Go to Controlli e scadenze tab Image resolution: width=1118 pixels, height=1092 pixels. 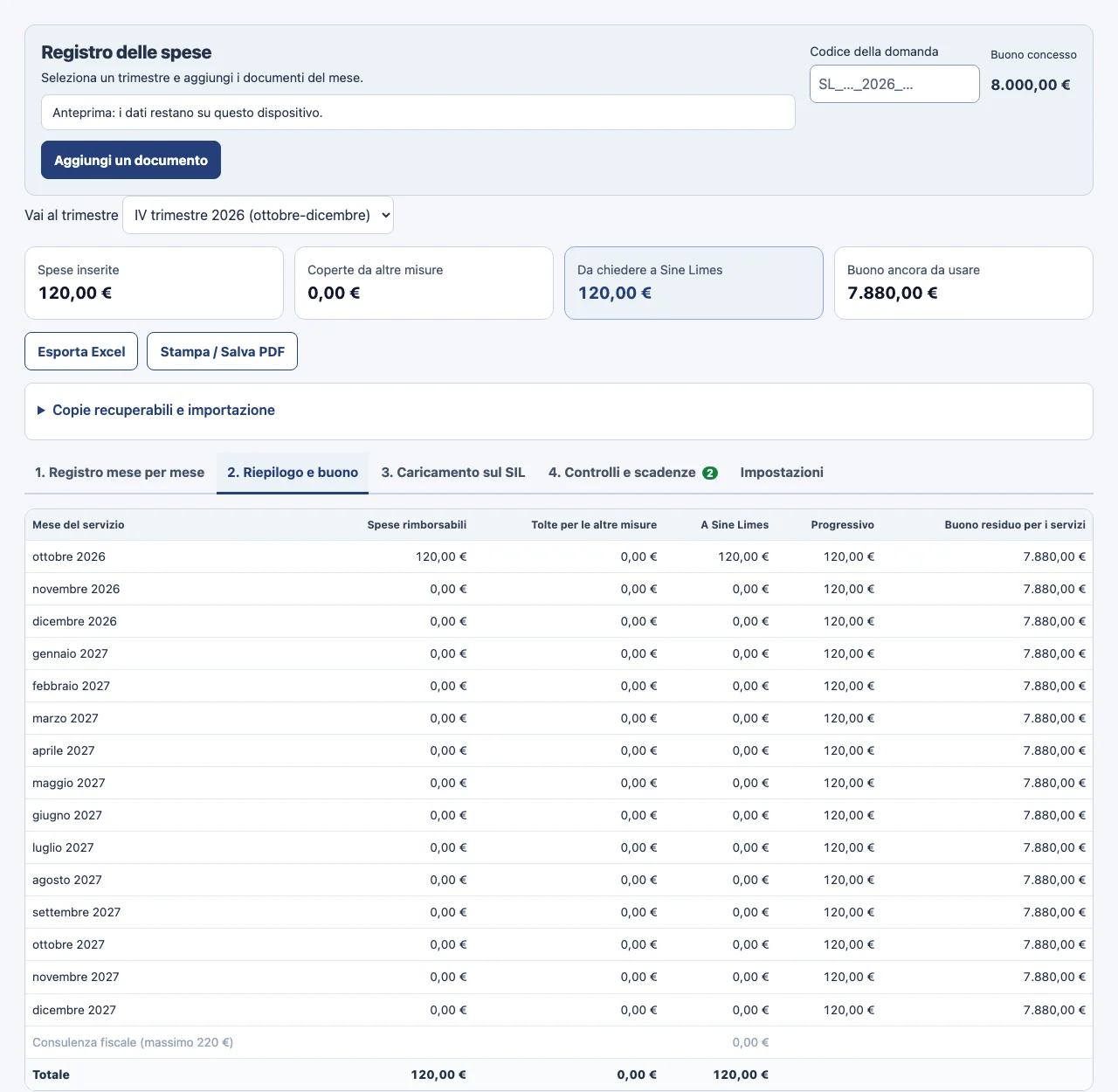pos(632,473)
